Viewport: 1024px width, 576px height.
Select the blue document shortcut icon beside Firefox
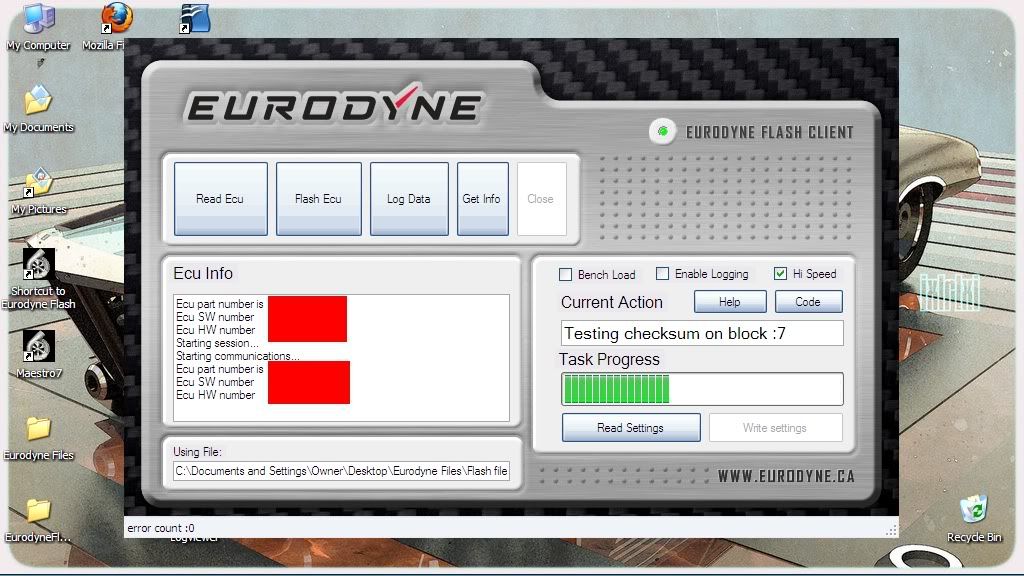195,18
